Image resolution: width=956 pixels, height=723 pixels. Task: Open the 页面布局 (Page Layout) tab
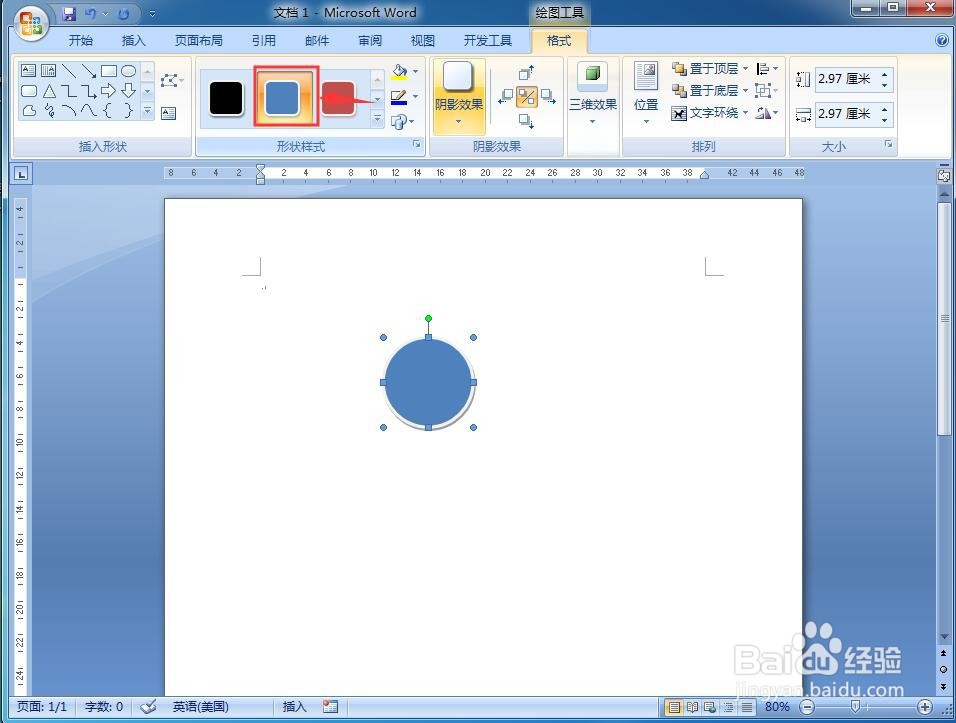[x=199, y=41]
